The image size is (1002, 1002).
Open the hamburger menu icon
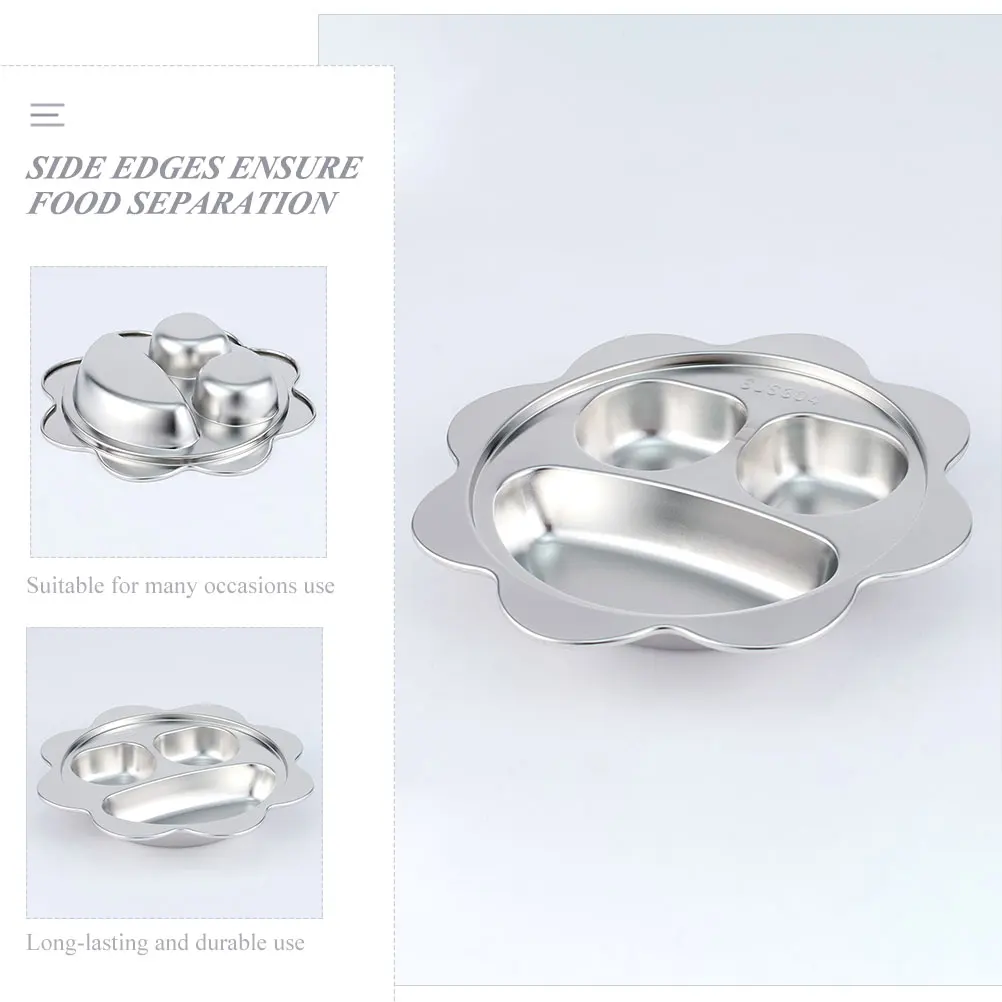click(x=47, y=115)
